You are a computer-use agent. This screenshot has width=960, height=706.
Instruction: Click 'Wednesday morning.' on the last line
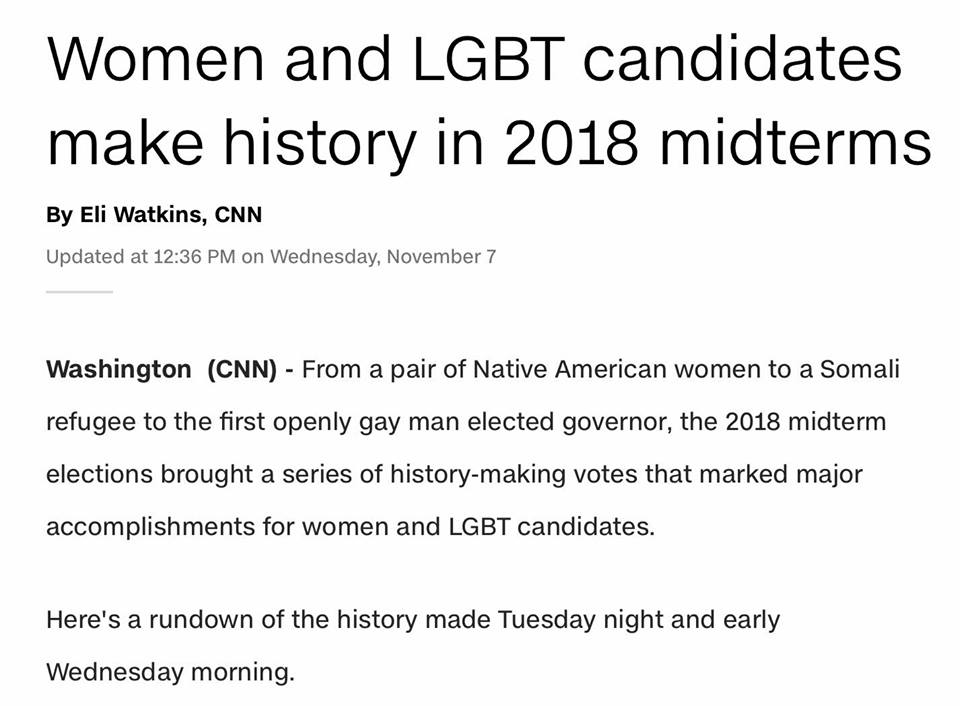point(170,672)
